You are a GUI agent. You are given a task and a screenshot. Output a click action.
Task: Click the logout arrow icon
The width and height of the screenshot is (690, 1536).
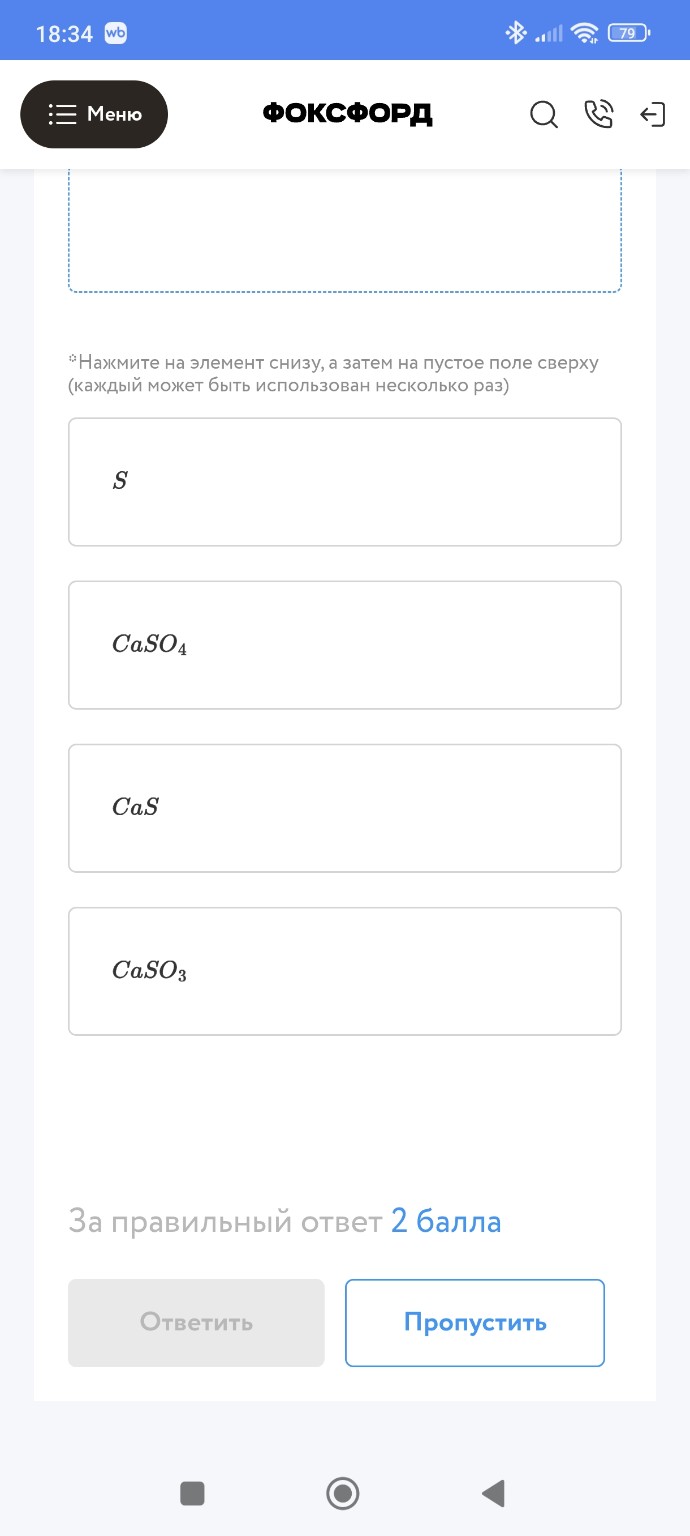(652, 115)
